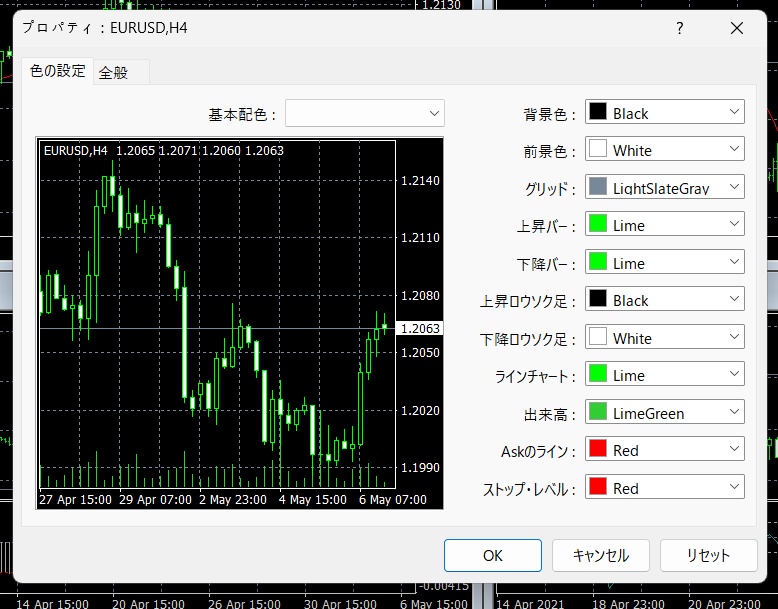Click the 下降バー Lime color swatch
778x609 pixels.
[599, 263]
